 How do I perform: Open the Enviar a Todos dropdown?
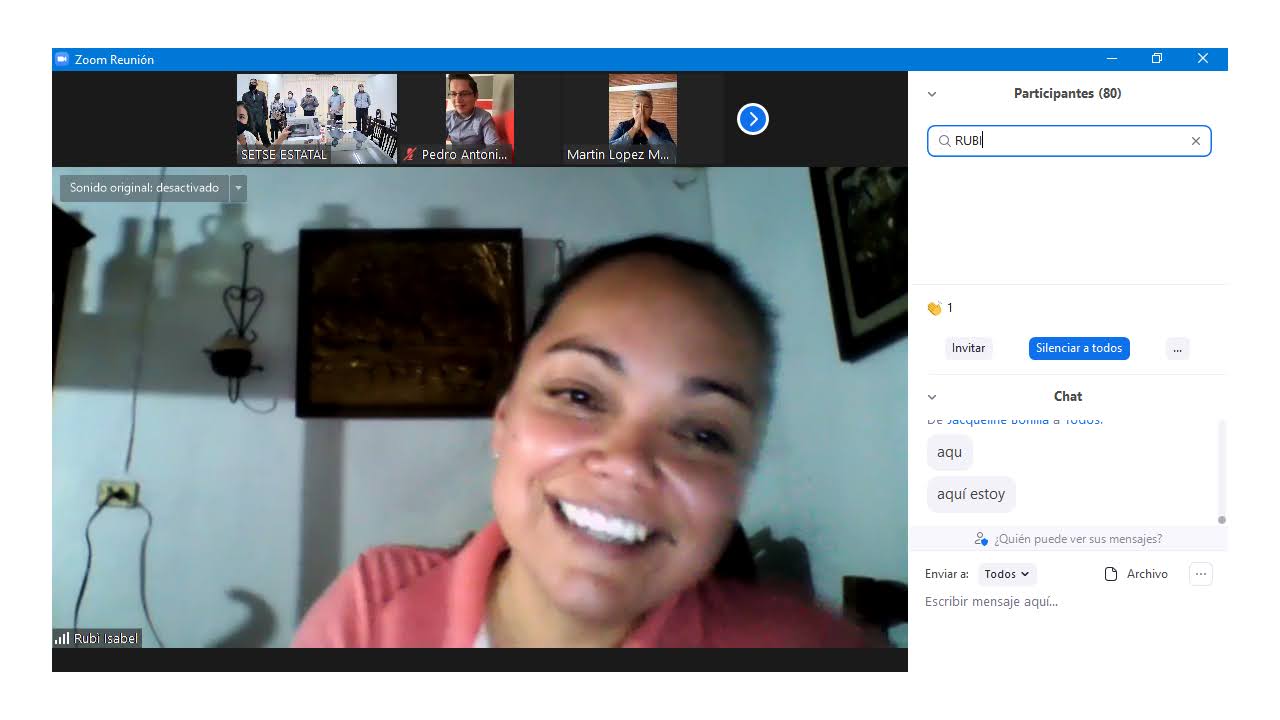[x=1007, y=574]
